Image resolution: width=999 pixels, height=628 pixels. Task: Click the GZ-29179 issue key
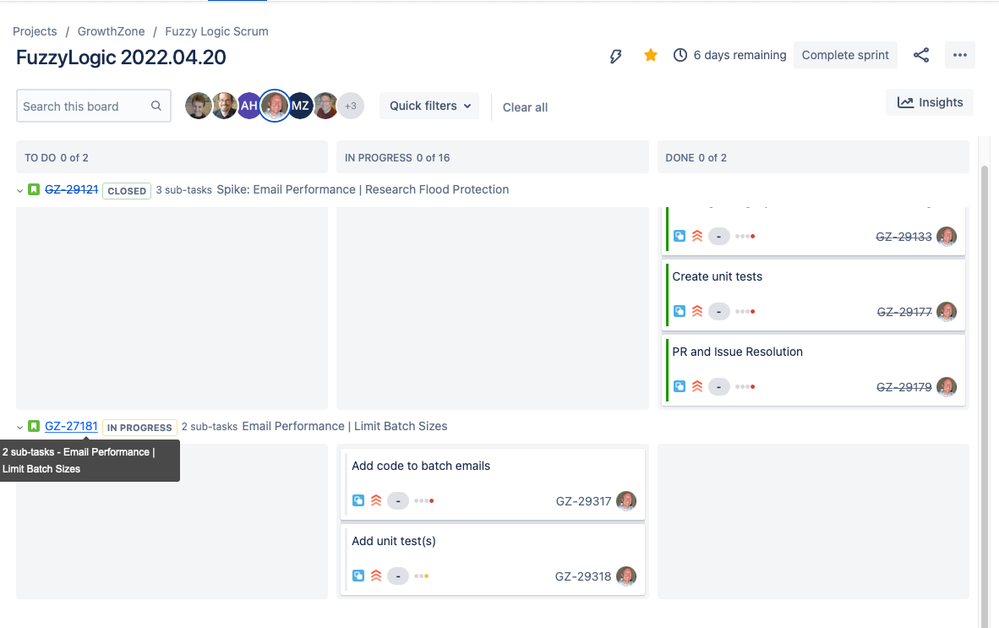[904, 387]
